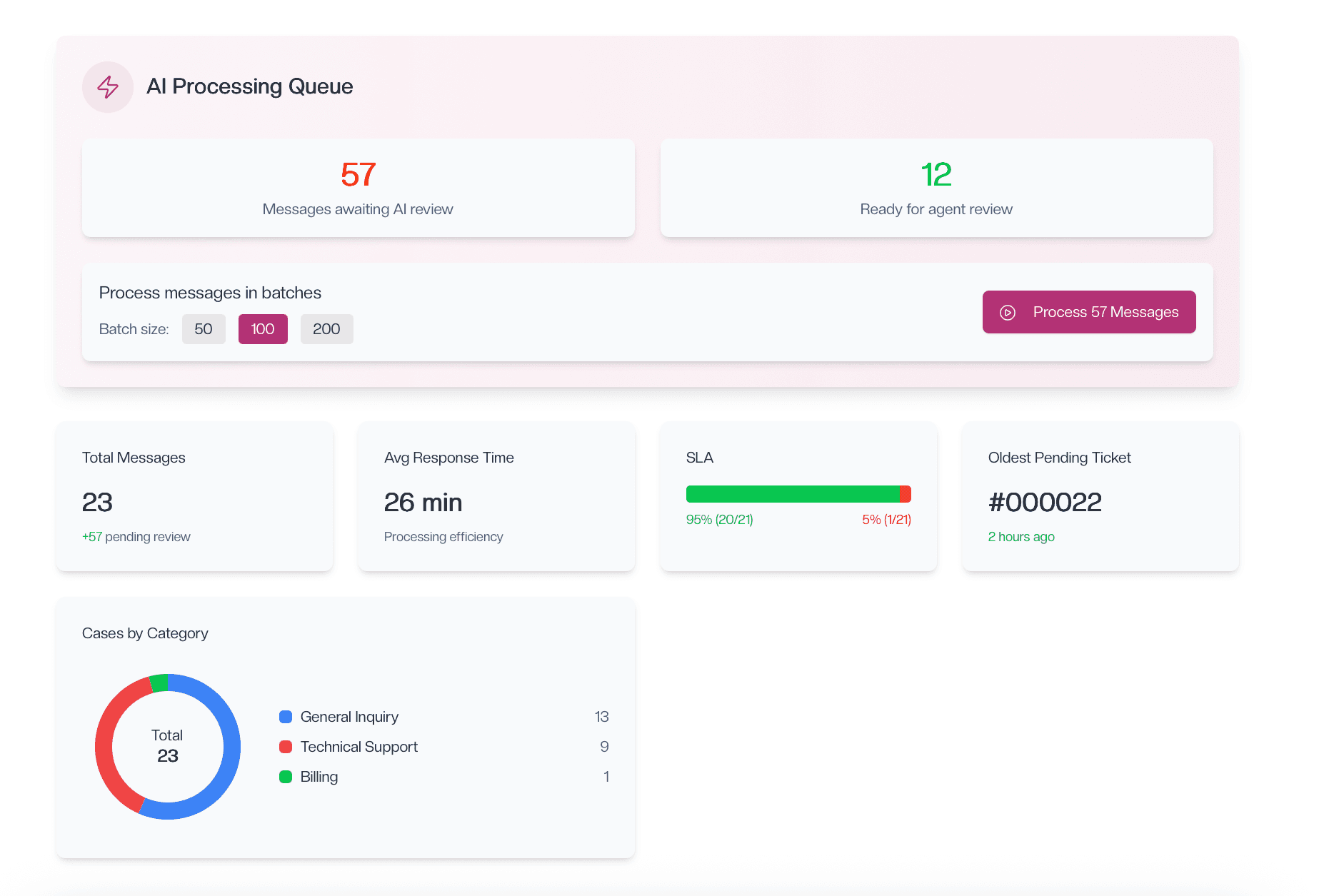This screenshot has height=896, width=1344.
Task: Click the SLA progress bar
Action: [798, 493]
